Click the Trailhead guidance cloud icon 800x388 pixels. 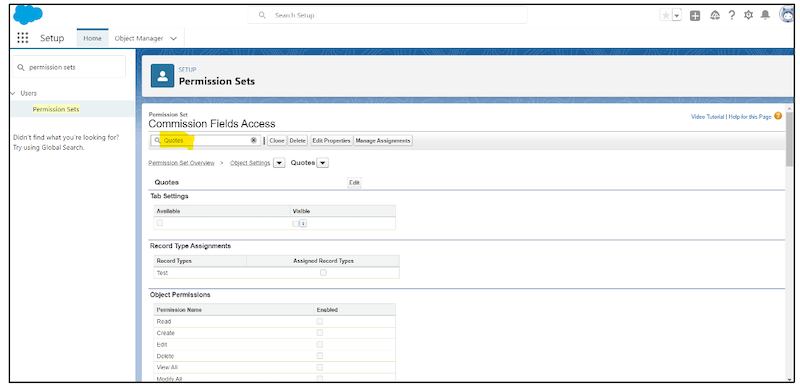tap(715, 15)
